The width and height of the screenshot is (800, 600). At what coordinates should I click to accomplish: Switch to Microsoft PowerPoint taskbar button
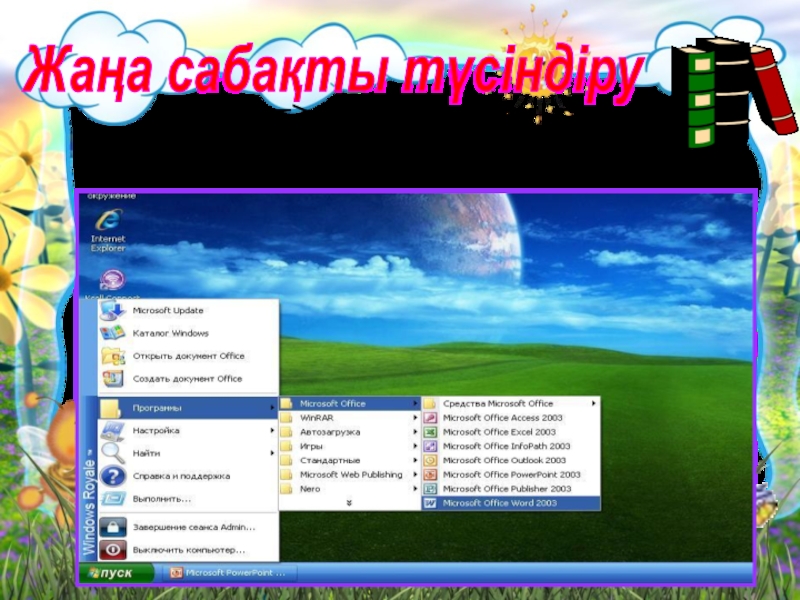(230, 573)
